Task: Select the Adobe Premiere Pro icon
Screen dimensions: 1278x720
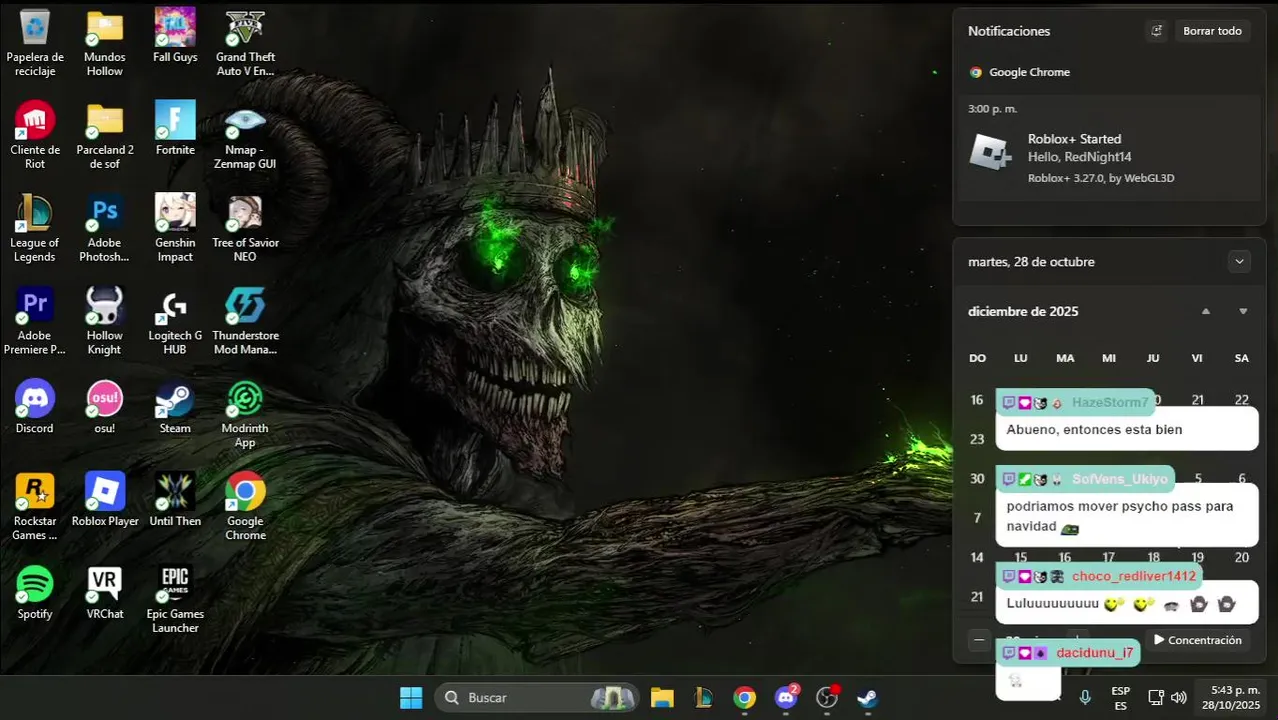Action: click(x=35, y=321)
